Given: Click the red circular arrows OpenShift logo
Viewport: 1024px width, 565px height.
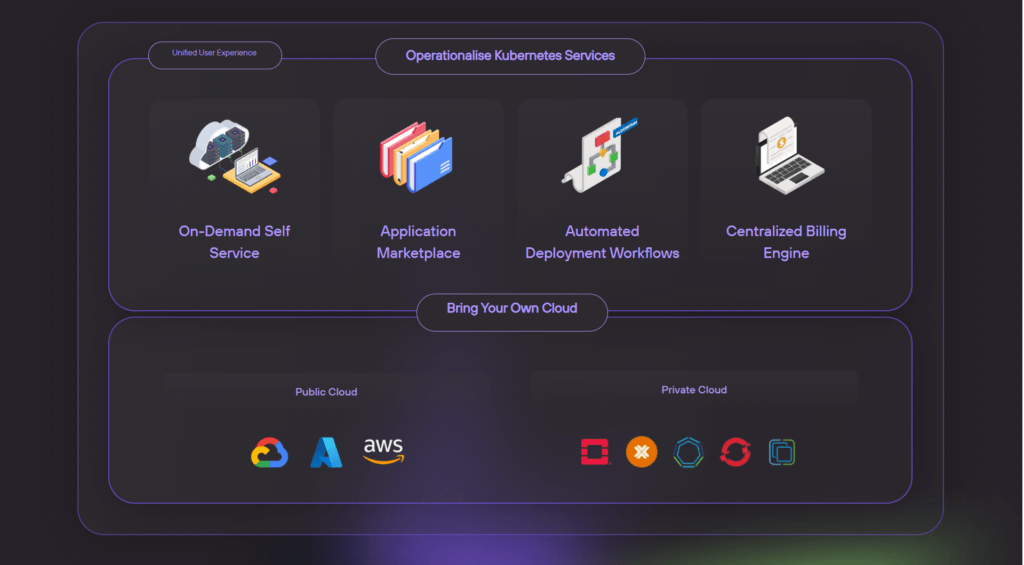Looking at the screenshot, I should tap(735, 452).
